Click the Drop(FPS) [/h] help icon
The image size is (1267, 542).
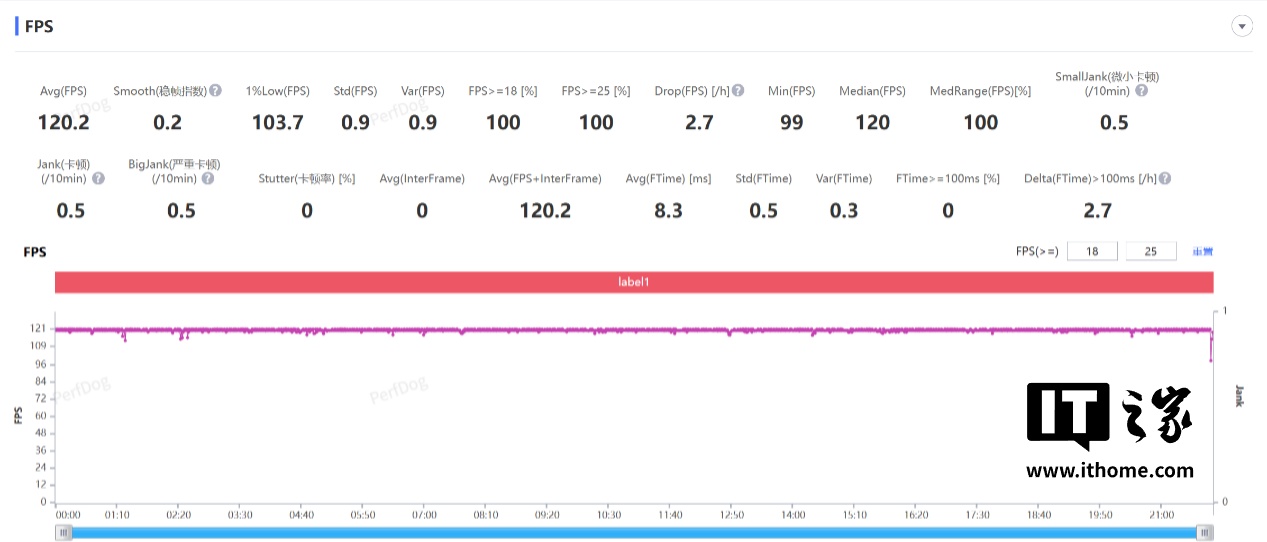coord(738,91)
